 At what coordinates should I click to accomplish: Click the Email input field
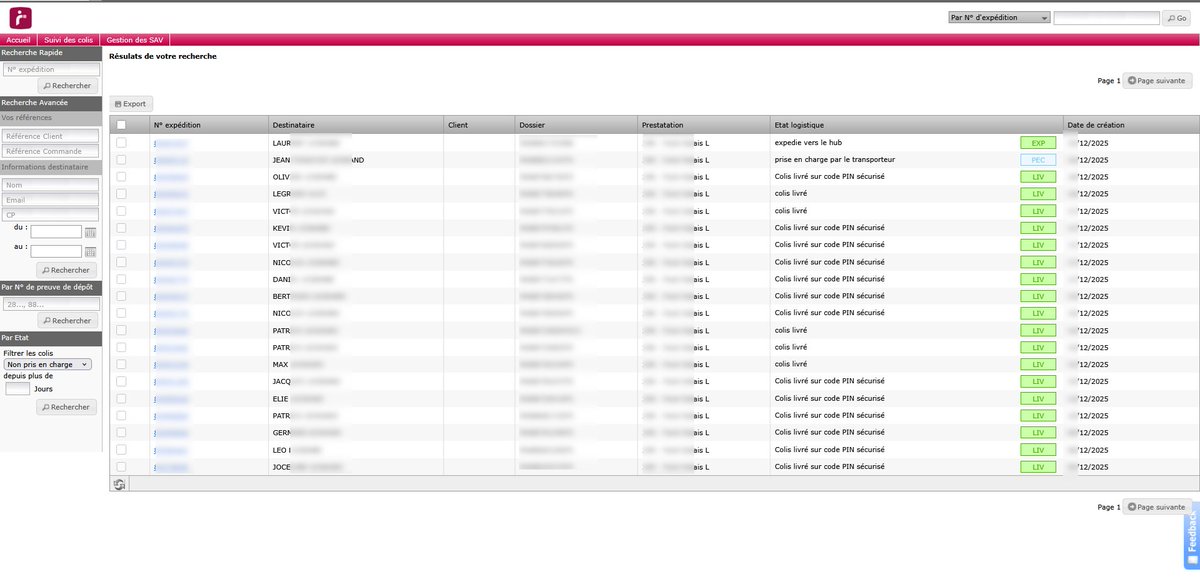coord(51,200)
